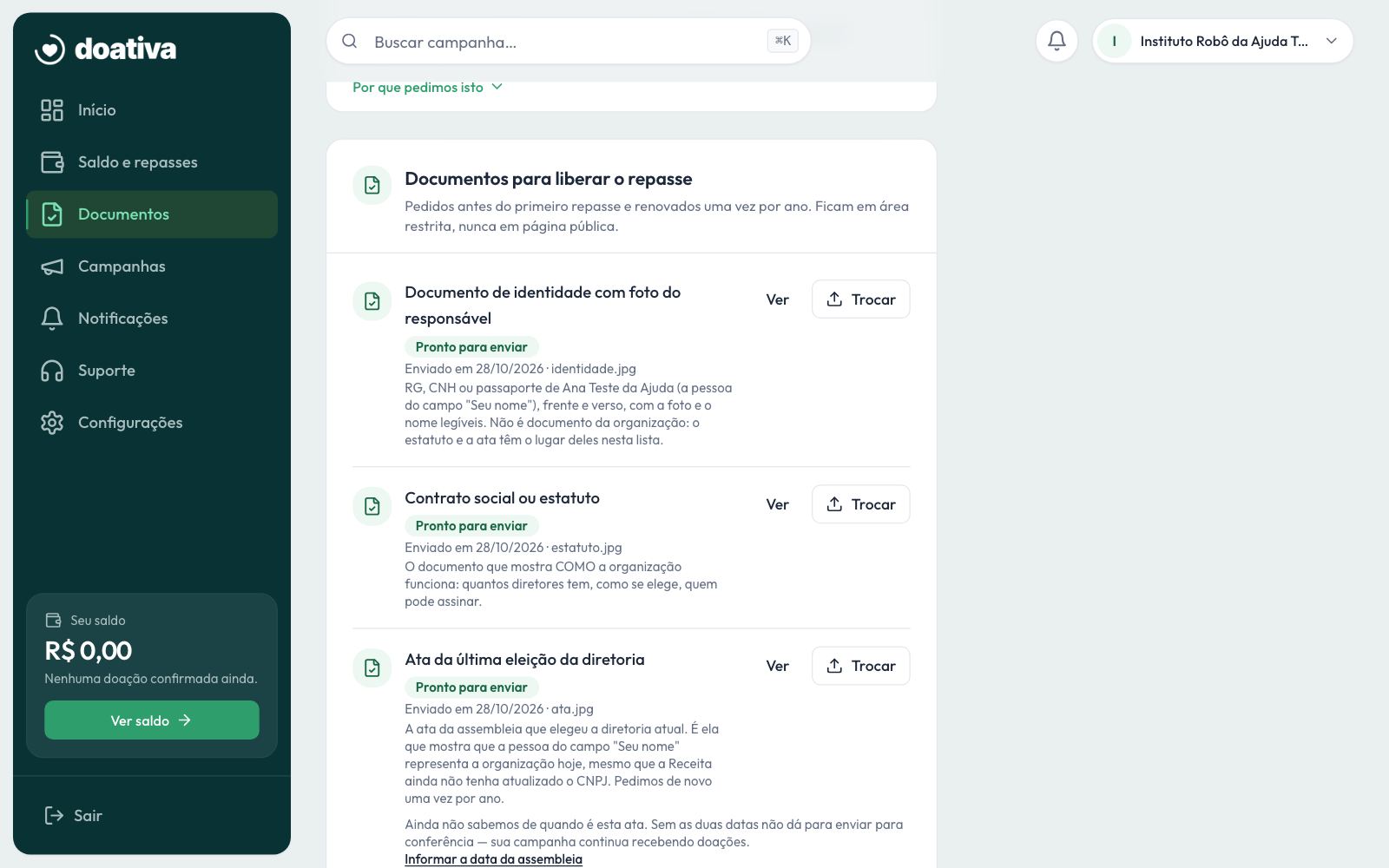
Task: Open Notificações from the sidebar
Action: tap(152, 319)
